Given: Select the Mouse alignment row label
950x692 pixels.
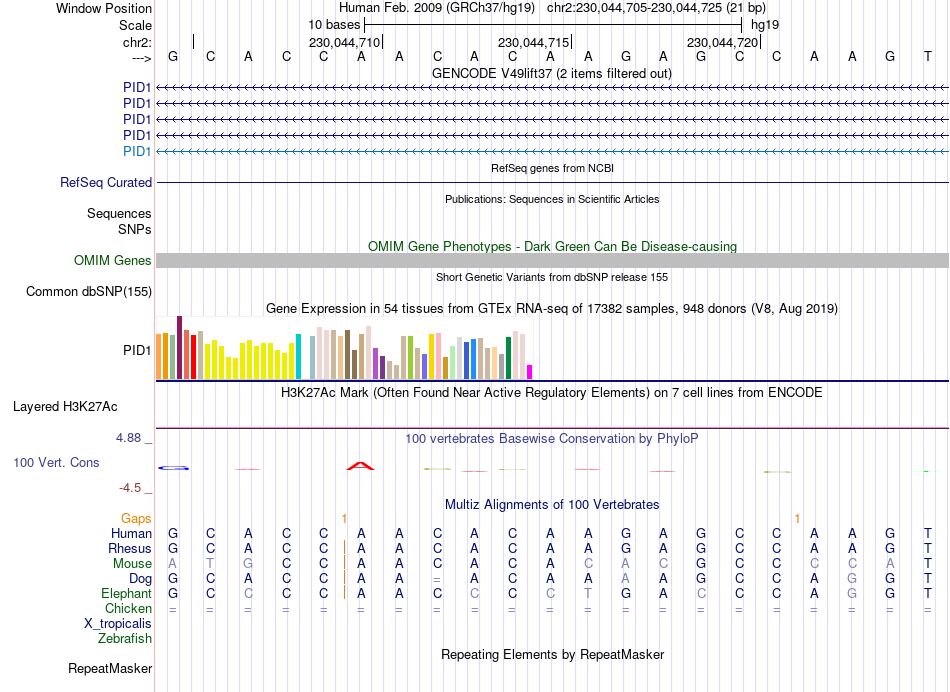Looking at the screenshot, I should click(132, 564).
